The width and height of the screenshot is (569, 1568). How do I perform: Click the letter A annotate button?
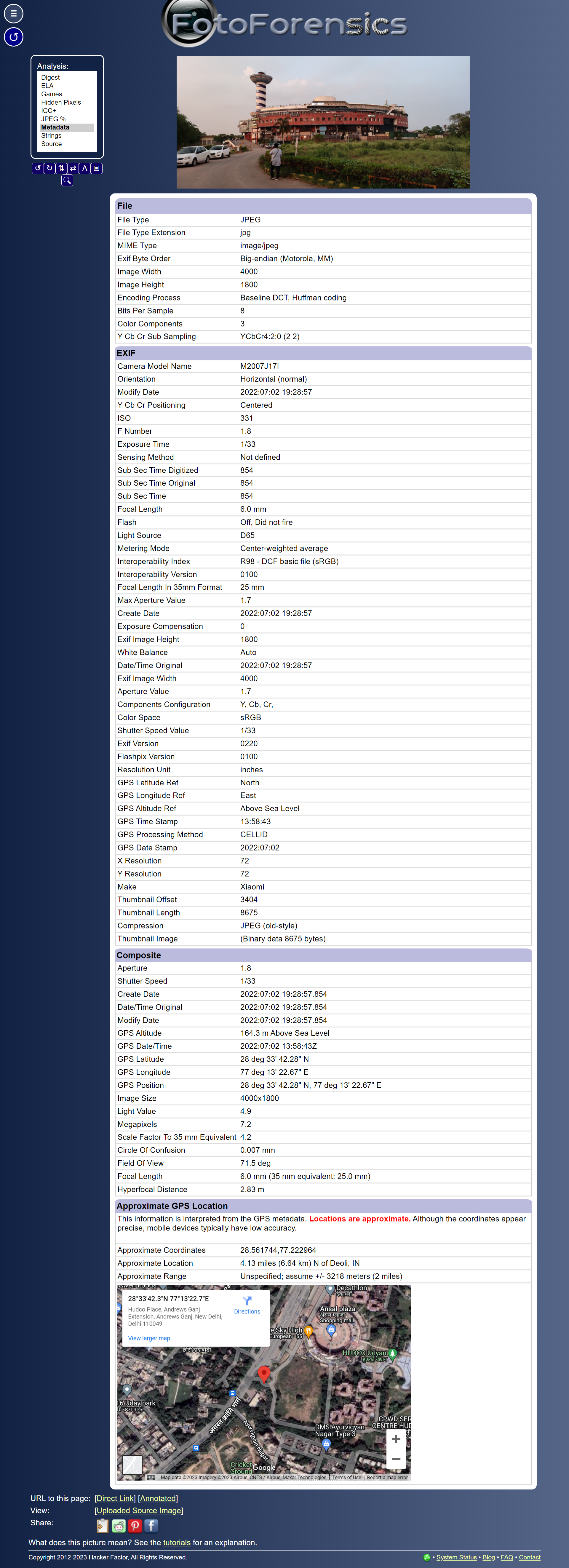pos(84,169)
